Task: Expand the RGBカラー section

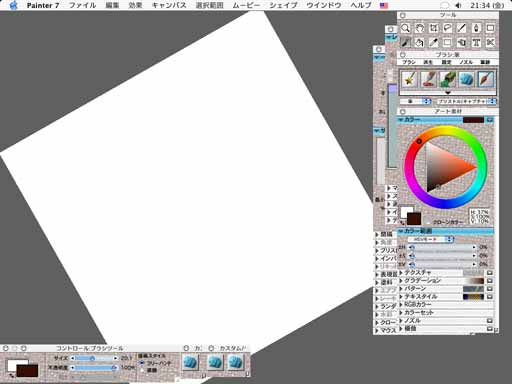Action: coord(401,305)
